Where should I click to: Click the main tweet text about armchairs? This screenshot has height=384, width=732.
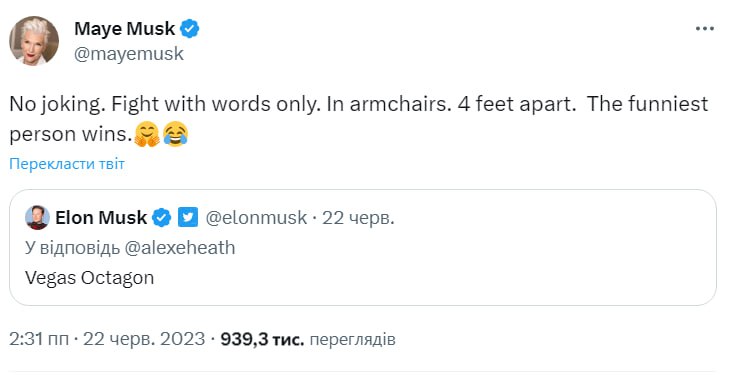click(359, 119)
